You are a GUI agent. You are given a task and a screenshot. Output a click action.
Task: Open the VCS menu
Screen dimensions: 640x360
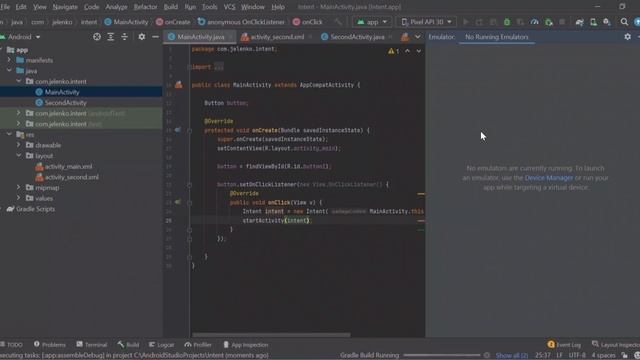[x=229, y=7]
